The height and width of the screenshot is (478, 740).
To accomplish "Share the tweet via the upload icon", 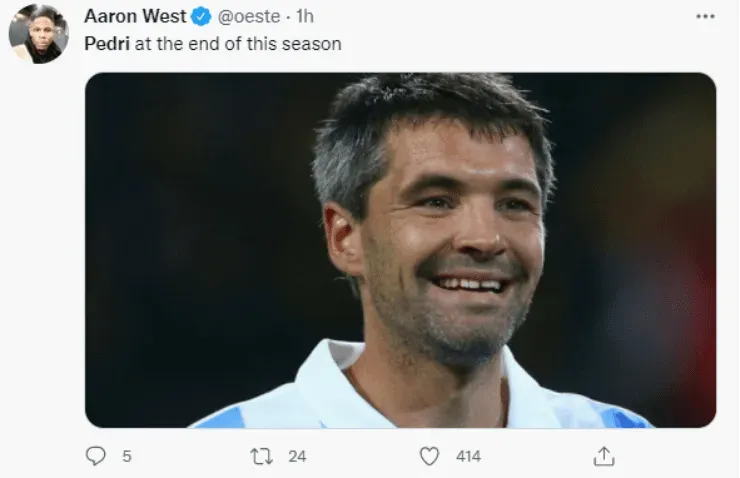I will click(603, 456).
